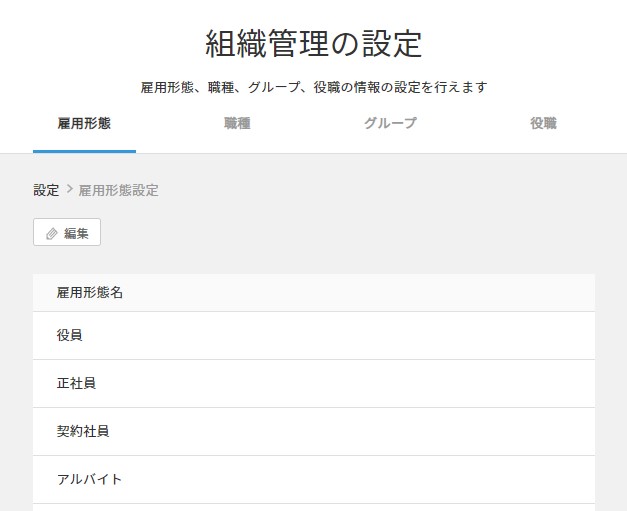Click the partially visible row below アルバイト

coord(313,507)
